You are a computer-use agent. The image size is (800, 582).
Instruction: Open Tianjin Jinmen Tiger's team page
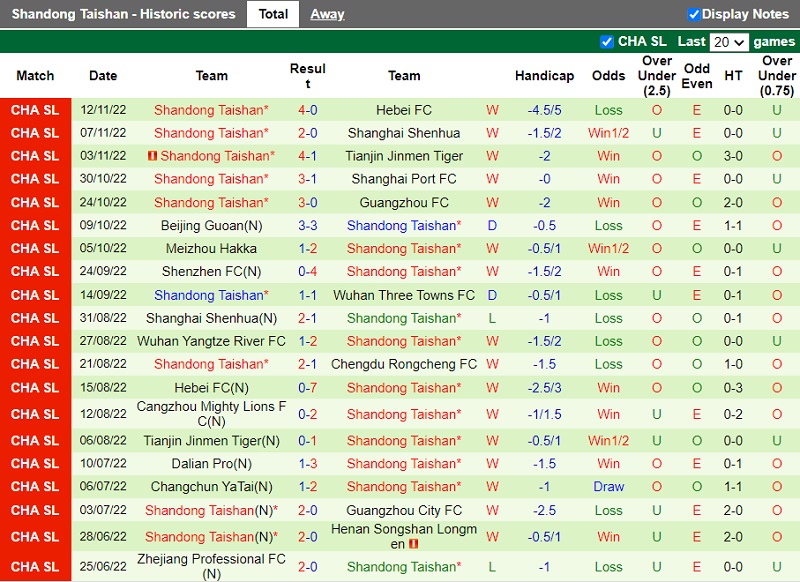tap(404, 156)
